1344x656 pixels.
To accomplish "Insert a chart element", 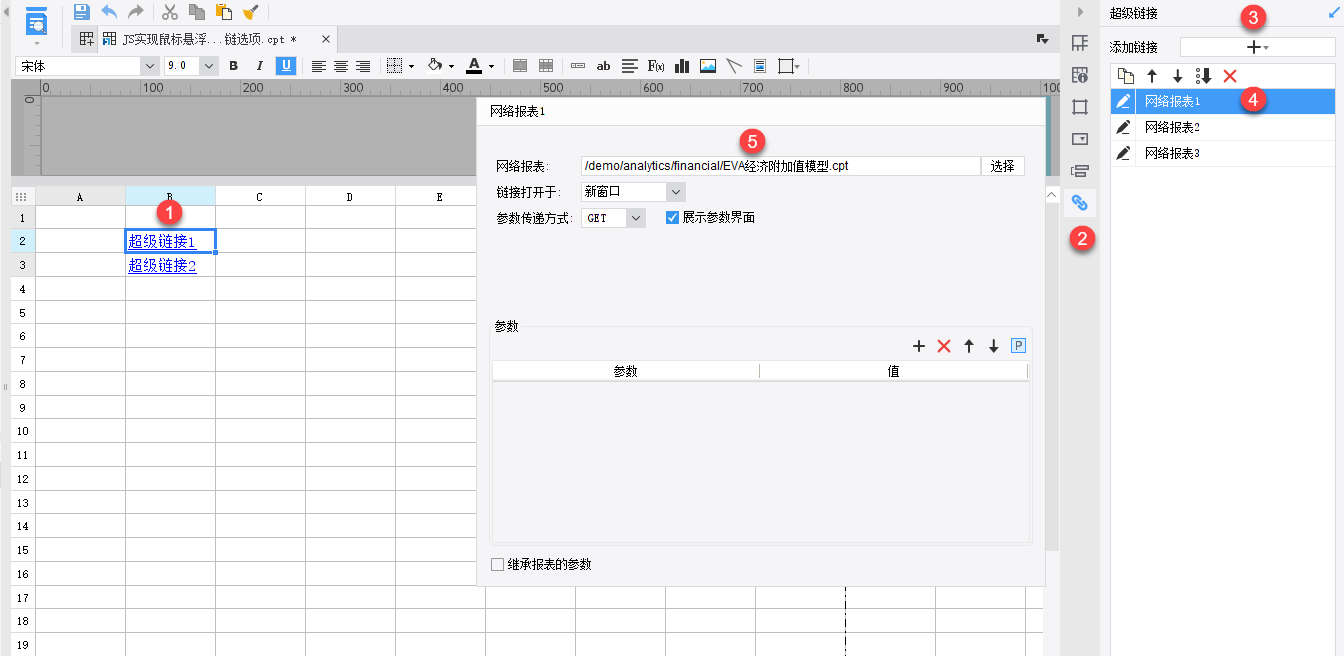I will point(683,66).
